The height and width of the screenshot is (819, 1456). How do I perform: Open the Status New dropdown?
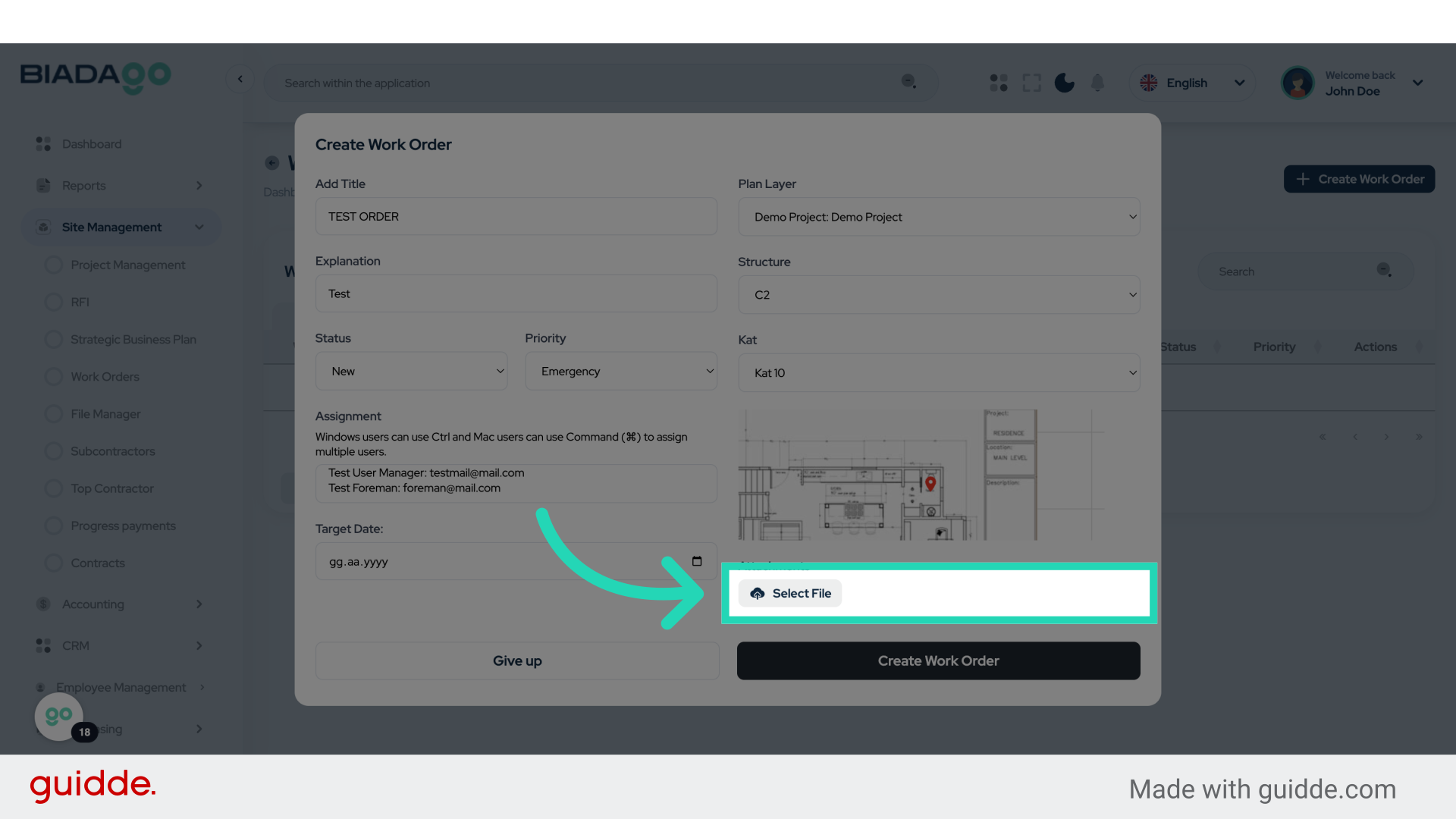(x=411, y=372)
